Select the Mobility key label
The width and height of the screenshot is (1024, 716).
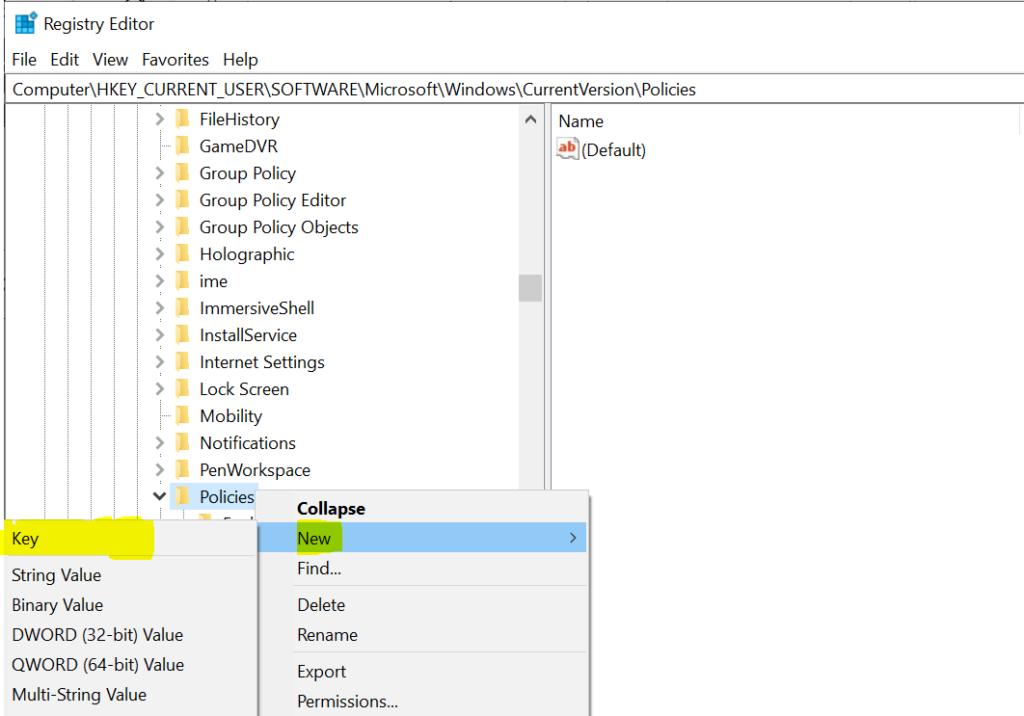[231, 415]
